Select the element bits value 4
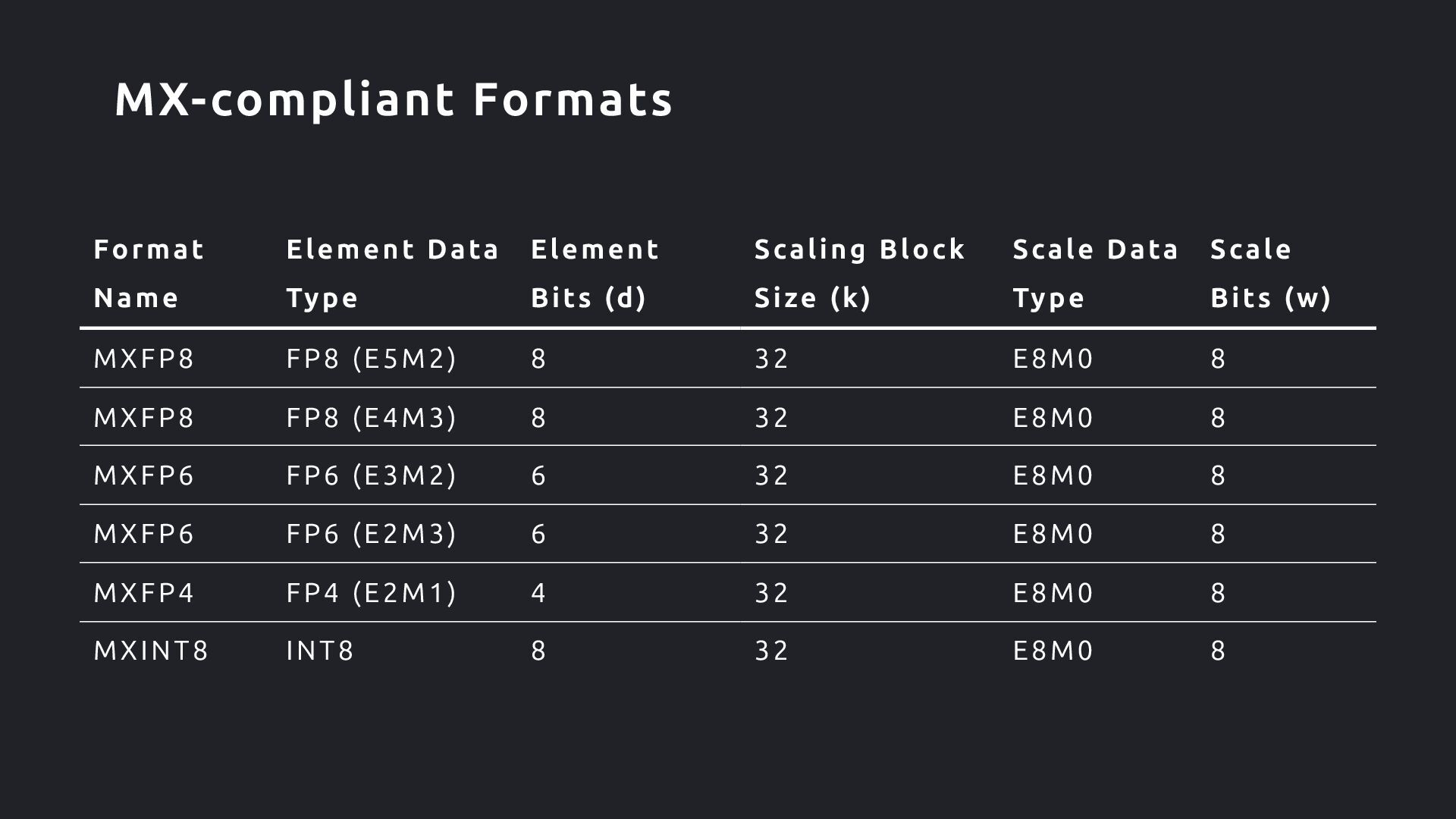The width and height of the screenshot is (1456, 819). [x=538, y=592]
